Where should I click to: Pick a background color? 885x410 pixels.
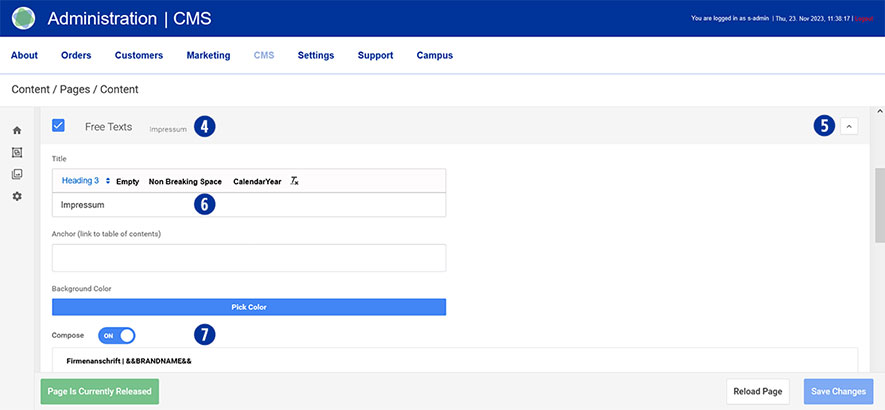point(249,307)
